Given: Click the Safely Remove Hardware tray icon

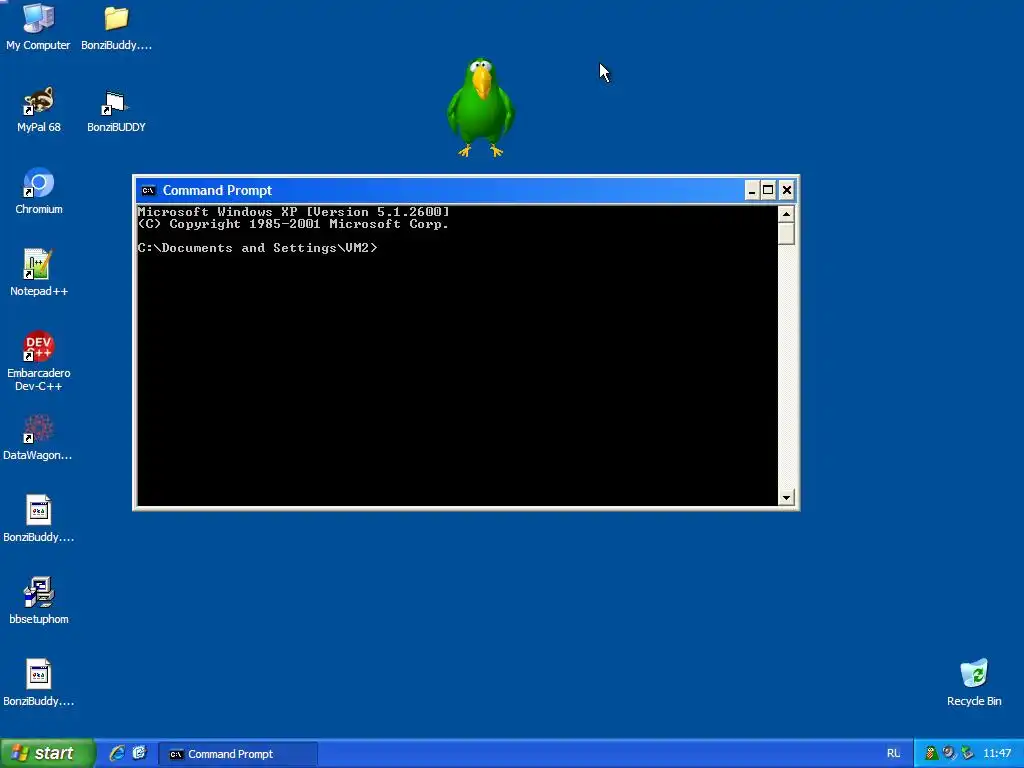Looking at the screenshot, I should coord(967,753).
